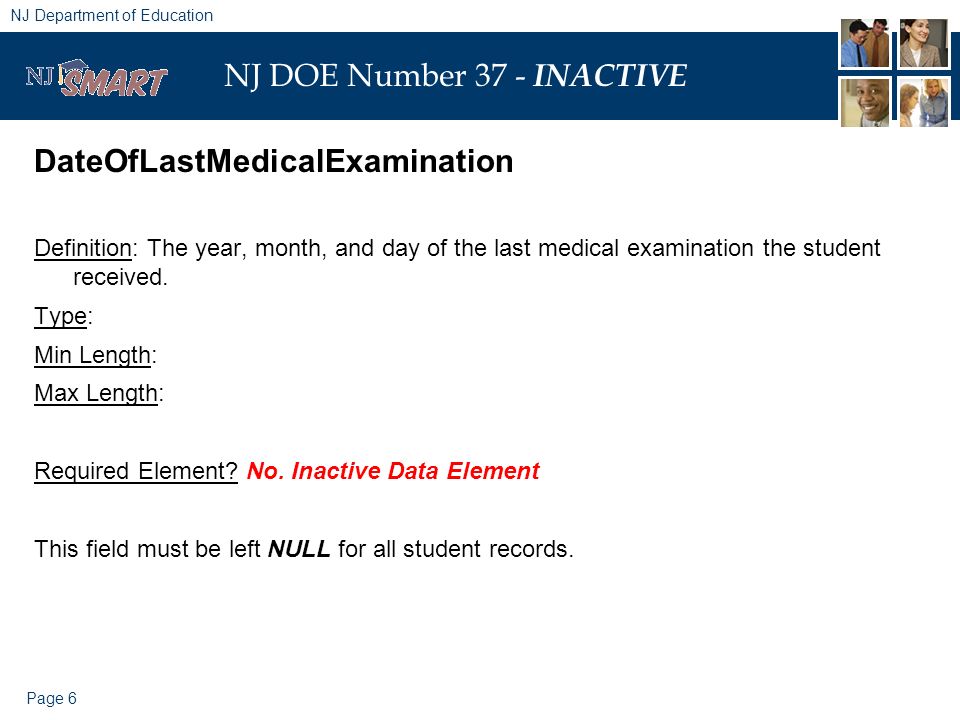Click the NJ SMART logo
This screenshot has width=960, height=720.
tap(96, 78)
